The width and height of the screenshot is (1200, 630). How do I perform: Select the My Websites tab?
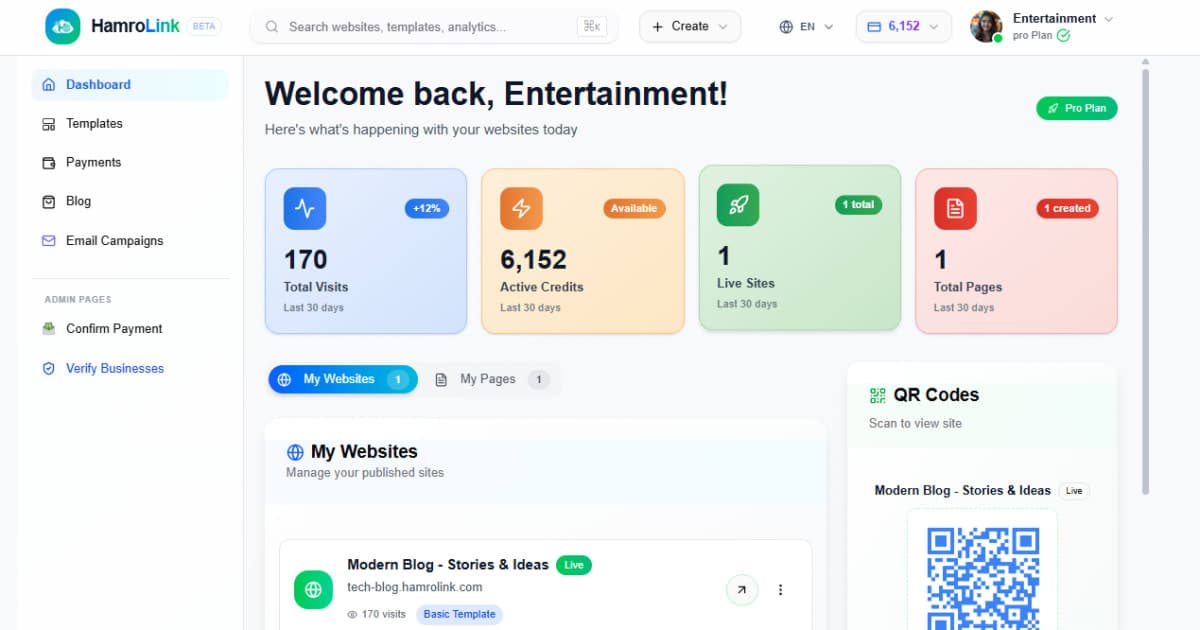click(x=342, y=380)
